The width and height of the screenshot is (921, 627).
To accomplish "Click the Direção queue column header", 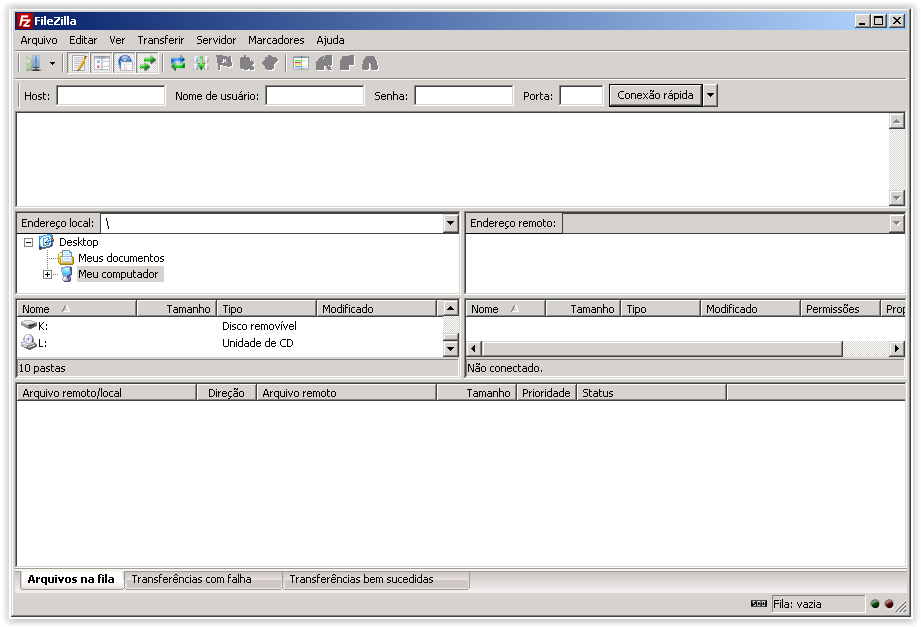I will click(x=226, y=393).
